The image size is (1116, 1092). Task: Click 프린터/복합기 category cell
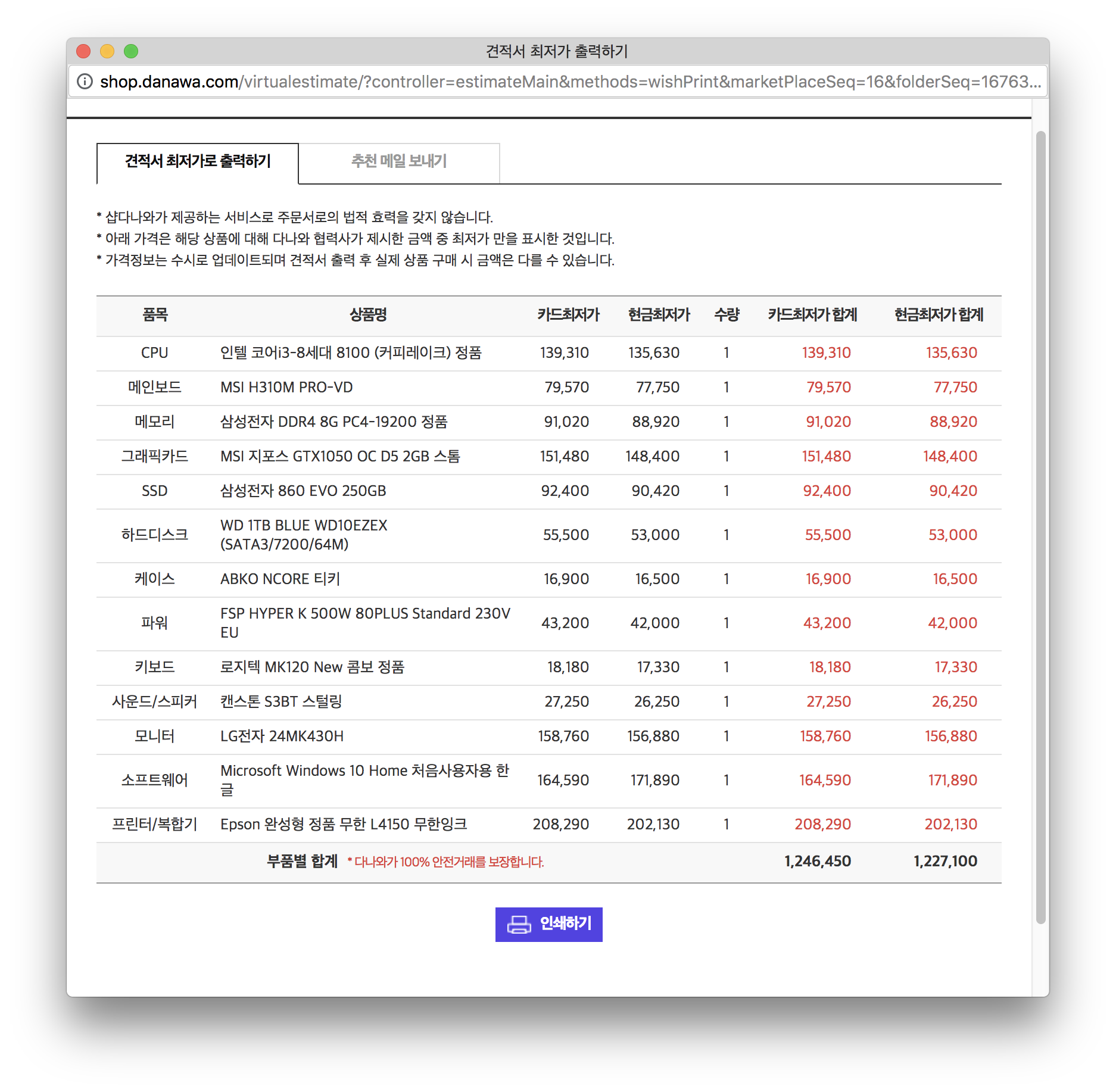click(x=154, y=824)
